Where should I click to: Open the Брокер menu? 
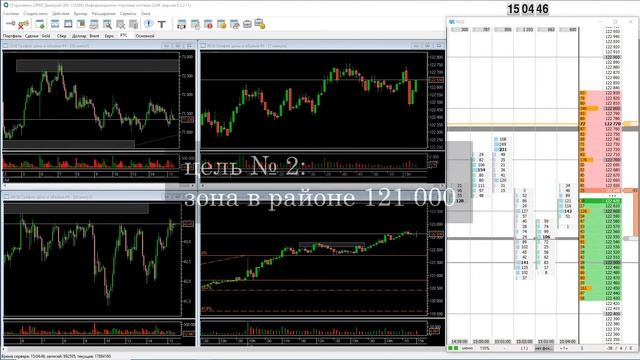(x=80, y=13)
